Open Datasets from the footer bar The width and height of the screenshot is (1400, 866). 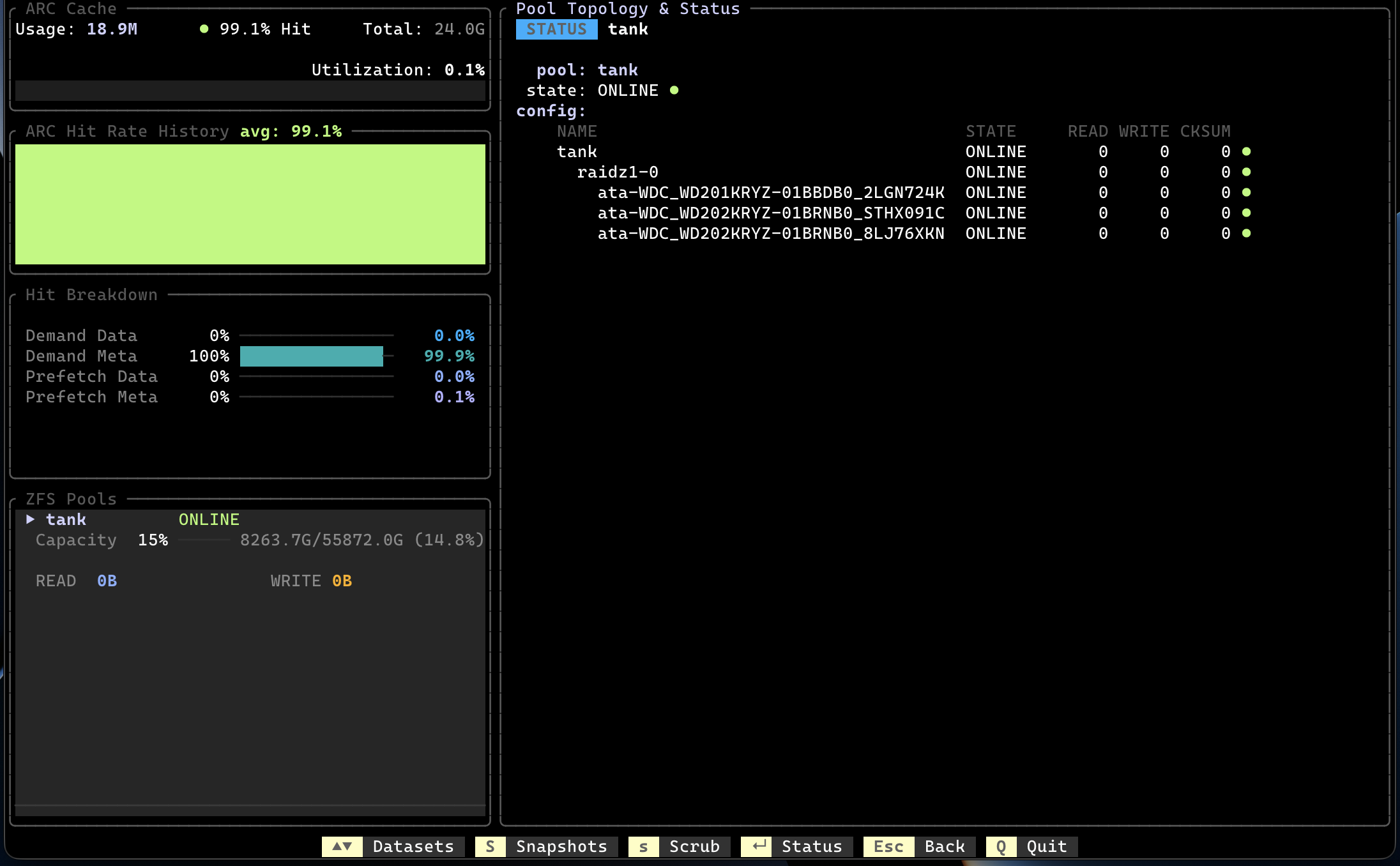413,846
